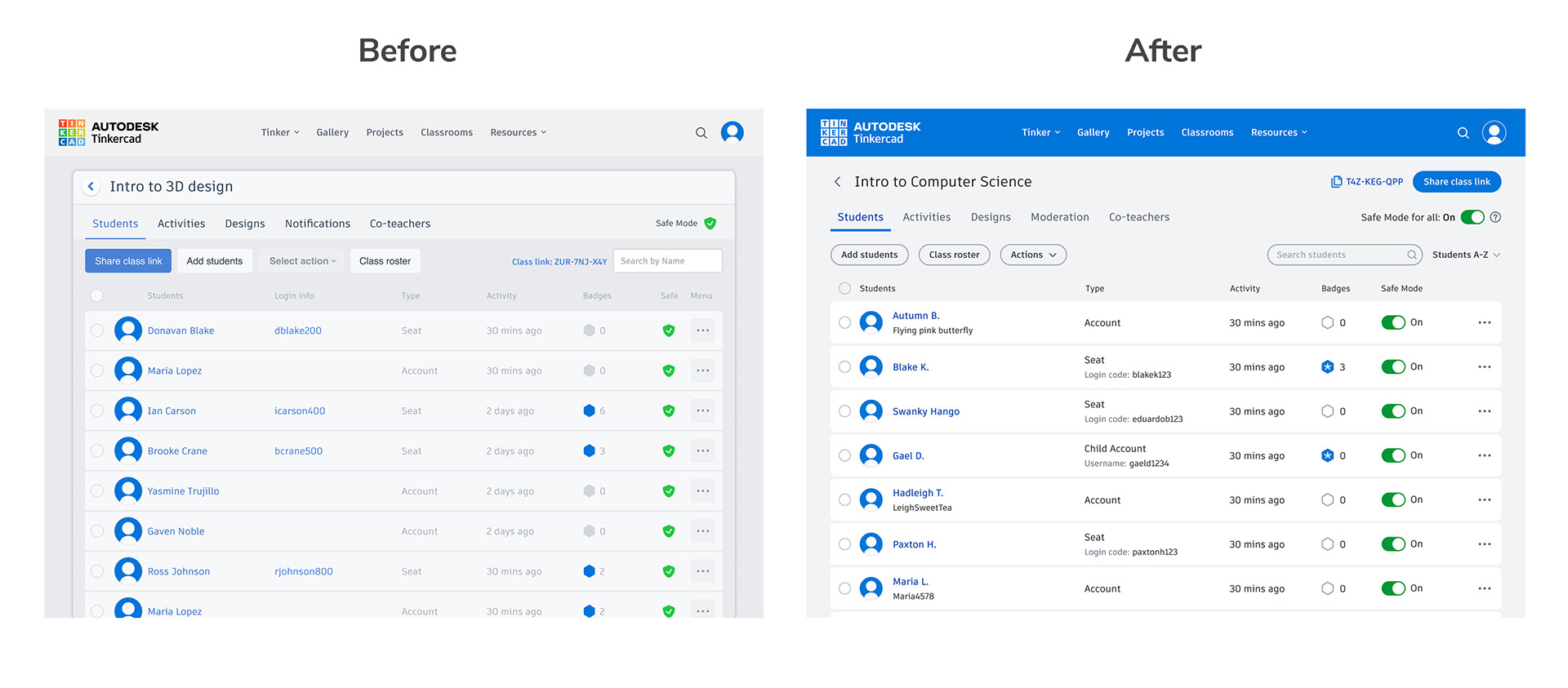Check the select-all circle in Before Students header
The width and height of the screenshot is (1568, 688).
pyautogui.click(x=97, y=295)
